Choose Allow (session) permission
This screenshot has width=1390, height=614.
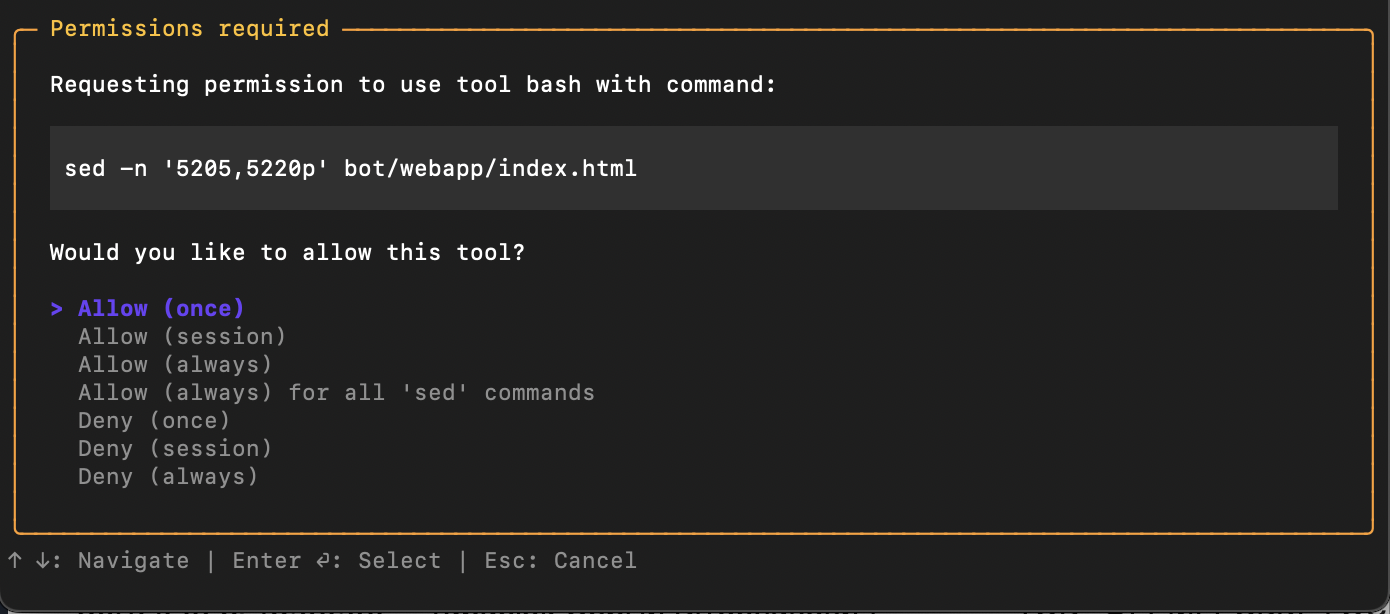point(182,337)
